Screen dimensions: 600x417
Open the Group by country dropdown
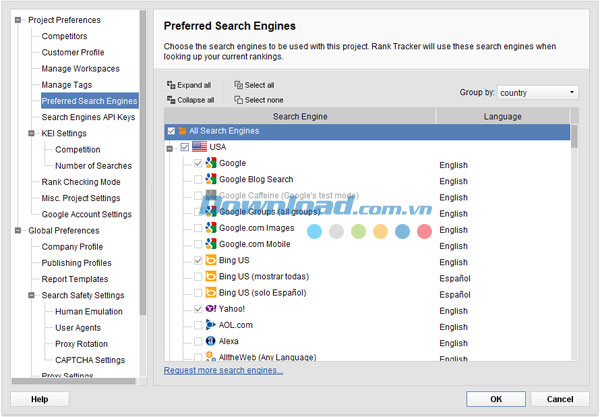[x=537, y=93]
